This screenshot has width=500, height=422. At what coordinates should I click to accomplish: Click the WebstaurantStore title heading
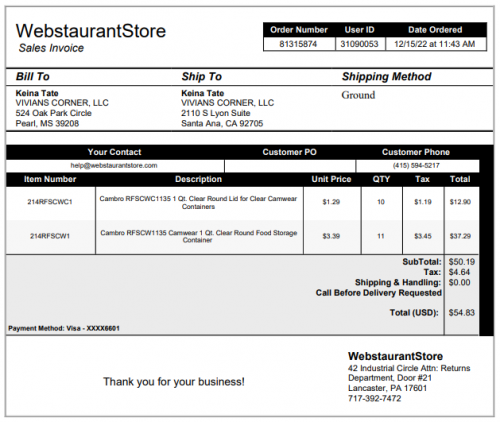(91, 31)
